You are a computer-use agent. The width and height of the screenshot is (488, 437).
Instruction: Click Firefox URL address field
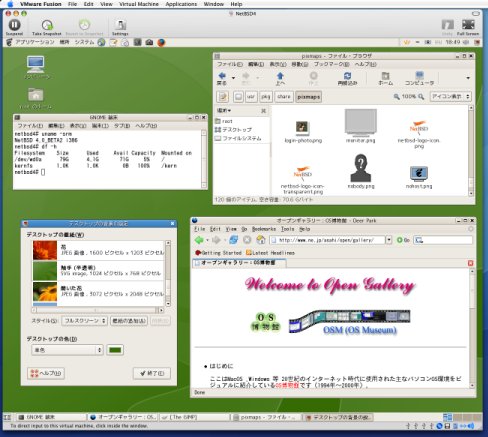(x=327, y=240)
